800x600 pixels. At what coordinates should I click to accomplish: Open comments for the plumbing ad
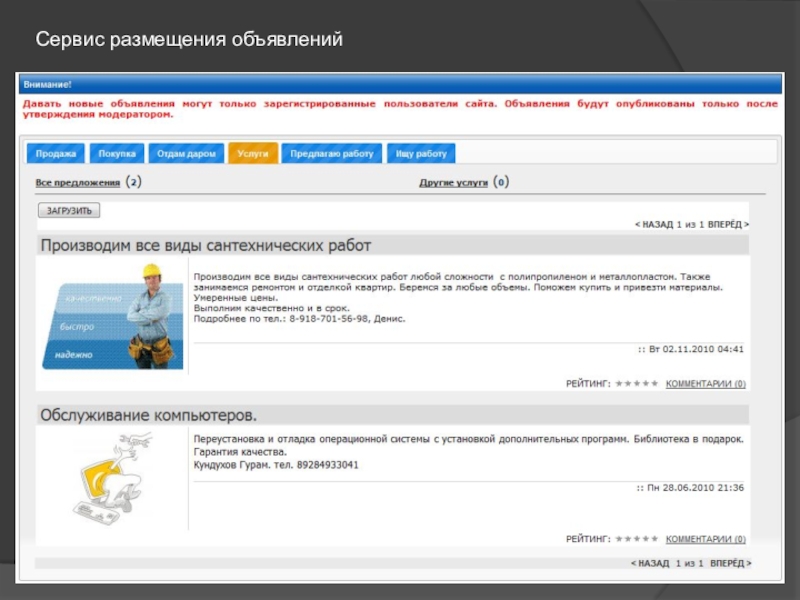[x=706, y=384]
